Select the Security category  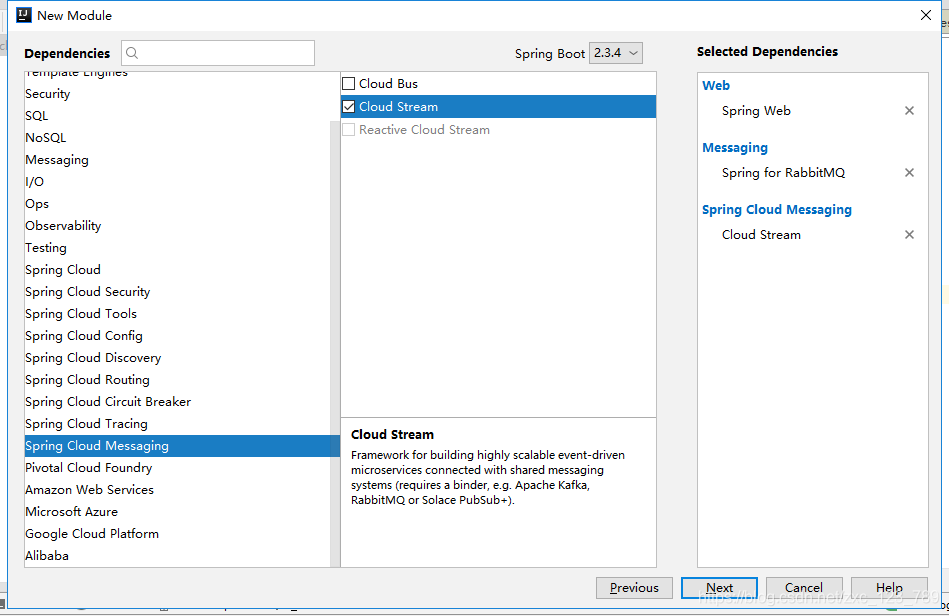point(178,94)
